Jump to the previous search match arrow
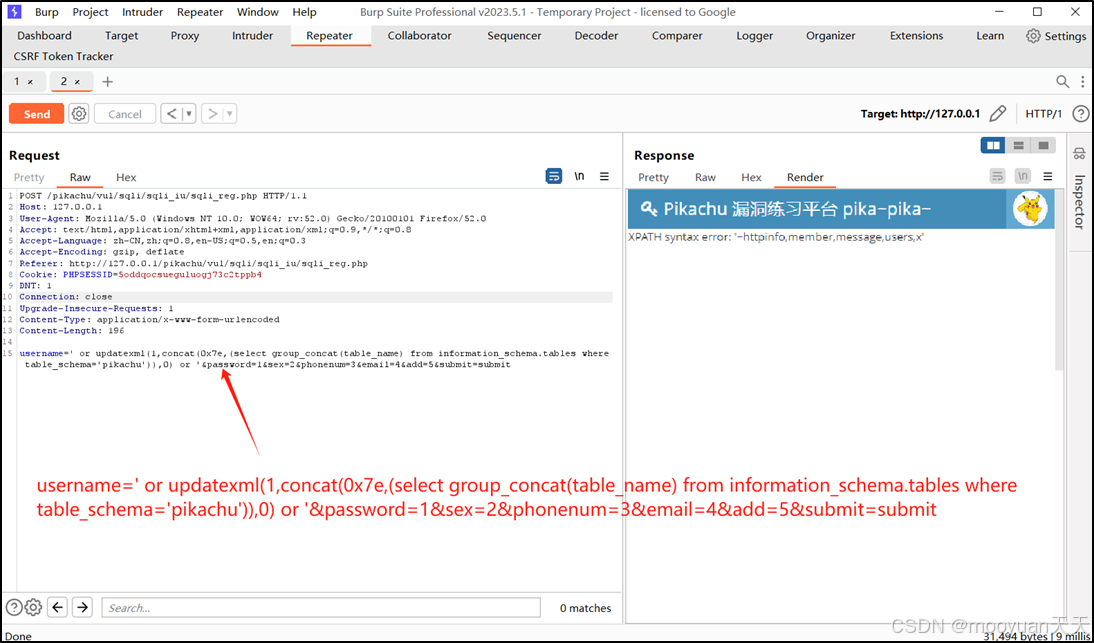The height and width of the screenshot is (643, 1094). click(58, 607)
